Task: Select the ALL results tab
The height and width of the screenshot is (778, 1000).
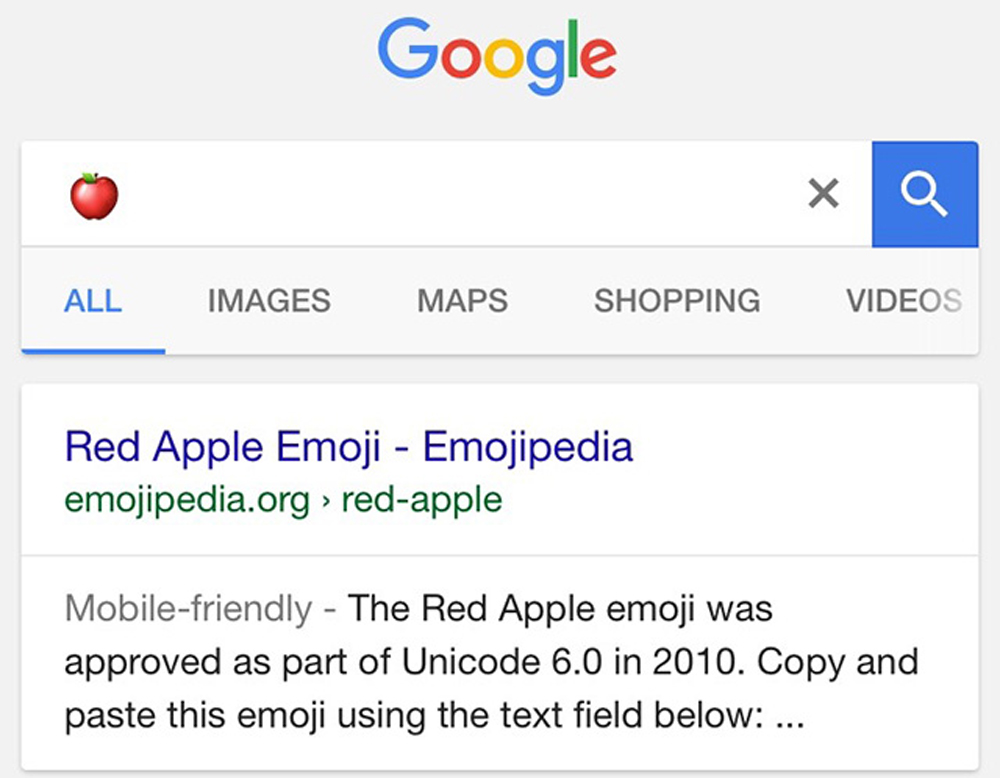Action: coord(93,300)
